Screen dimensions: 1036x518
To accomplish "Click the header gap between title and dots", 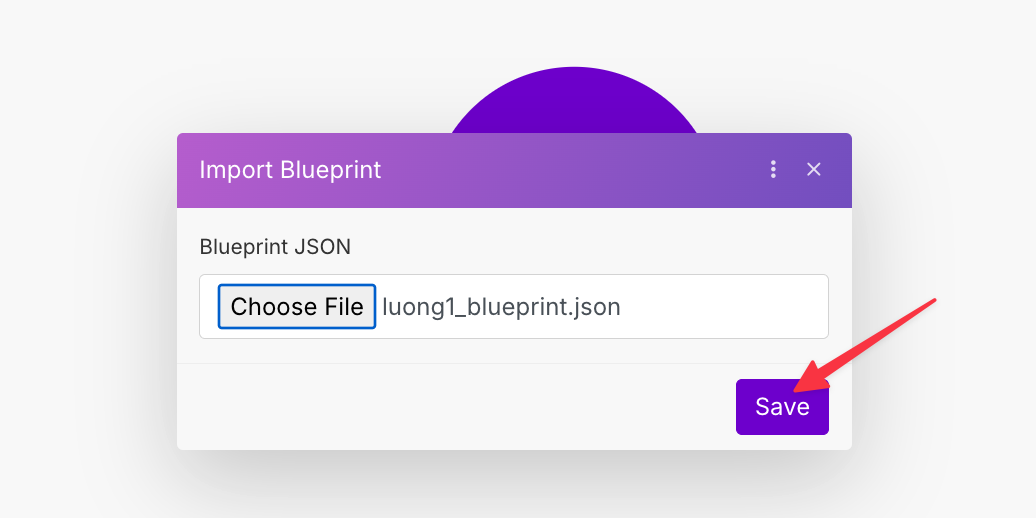I will point(570,170).
